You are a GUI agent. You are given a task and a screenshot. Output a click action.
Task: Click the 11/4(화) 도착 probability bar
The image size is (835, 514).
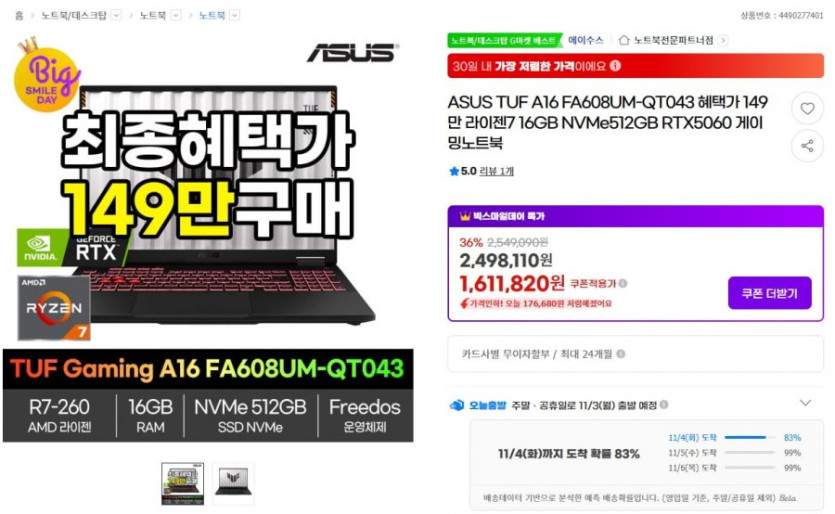(749, 437)
